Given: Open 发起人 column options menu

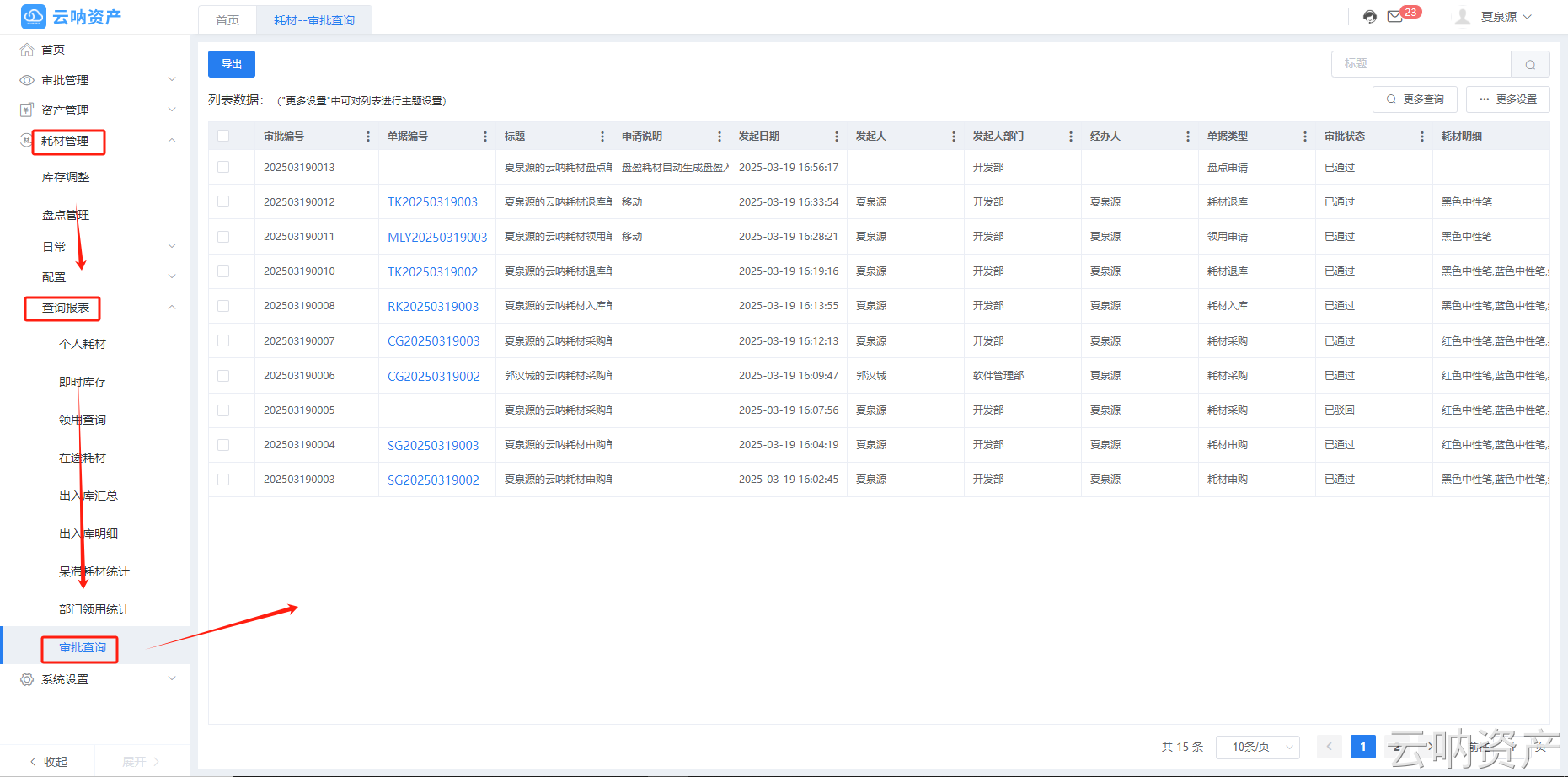Looking at the screenshot, I should [954, 137].
